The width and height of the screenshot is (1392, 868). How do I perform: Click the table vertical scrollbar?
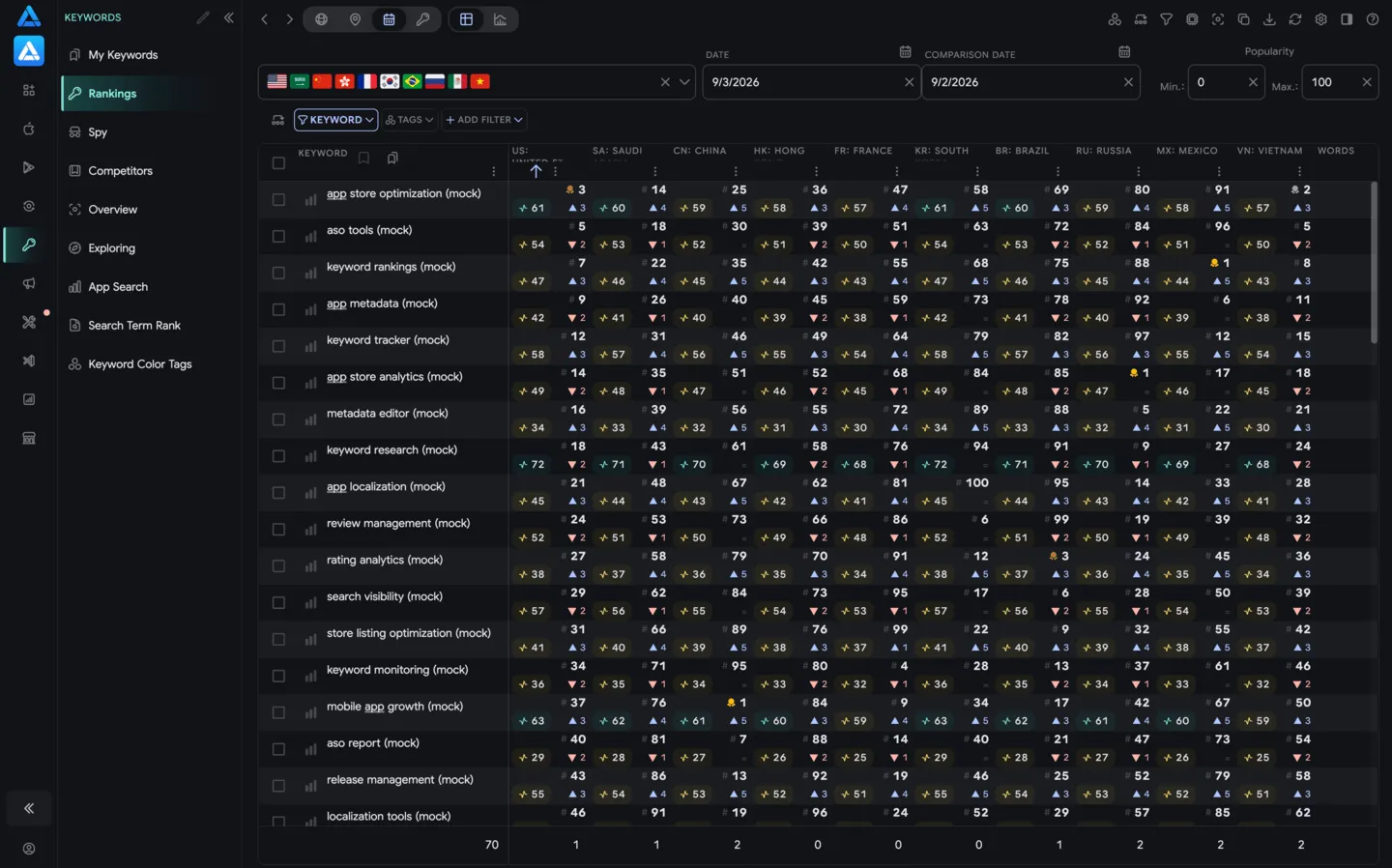point(1374,263)
